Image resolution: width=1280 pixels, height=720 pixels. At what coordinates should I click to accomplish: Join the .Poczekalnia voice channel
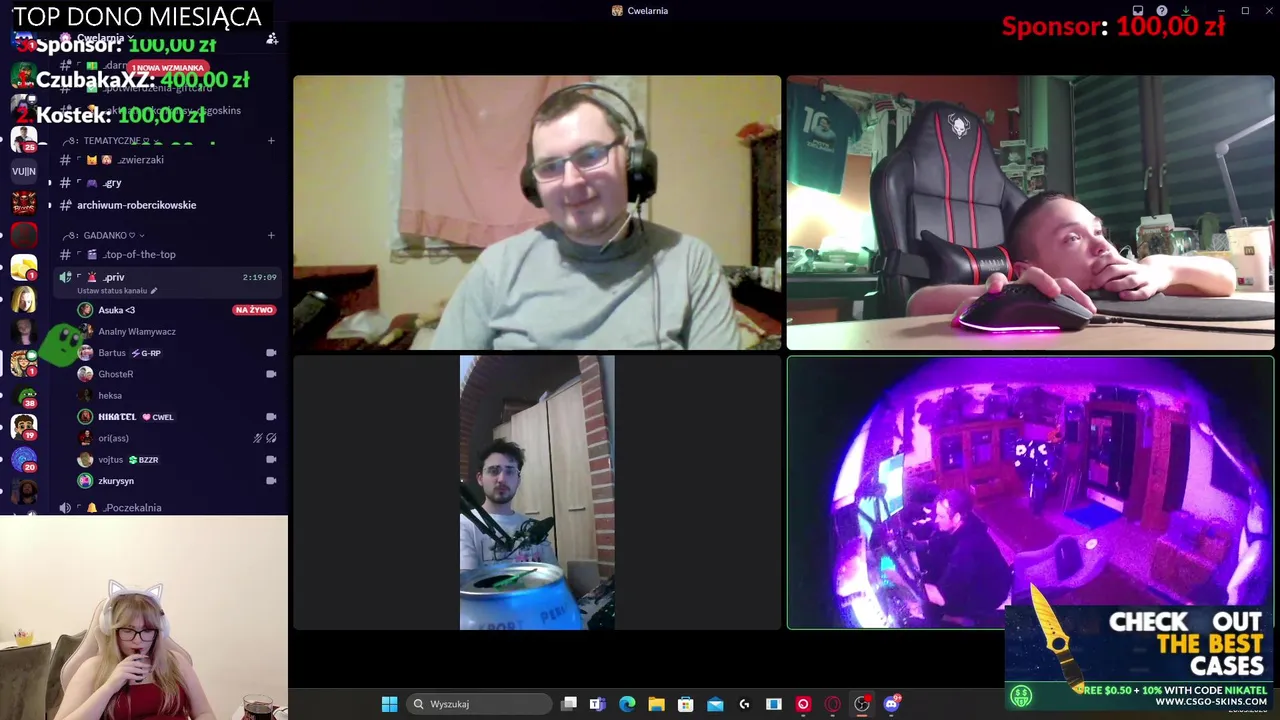tap(168, 507)
